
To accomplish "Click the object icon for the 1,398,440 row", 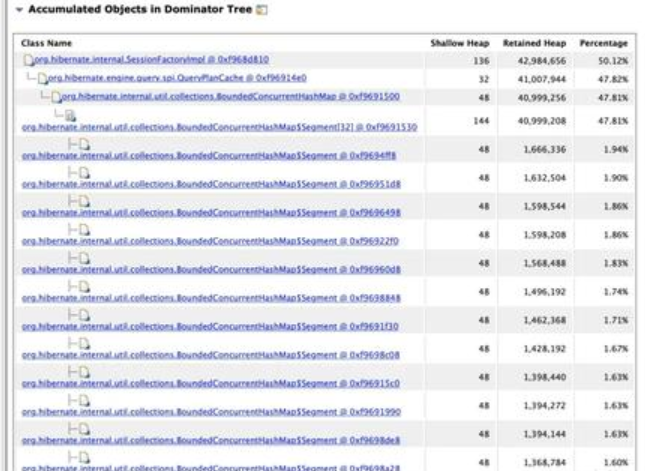I will coord(84,372).
